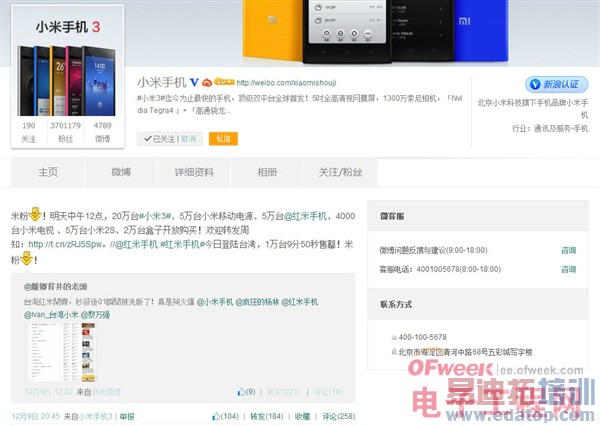This screenshot has height=426, width=600.
Task: Click the 联系方式 panel header
Action: pos(478,304)
